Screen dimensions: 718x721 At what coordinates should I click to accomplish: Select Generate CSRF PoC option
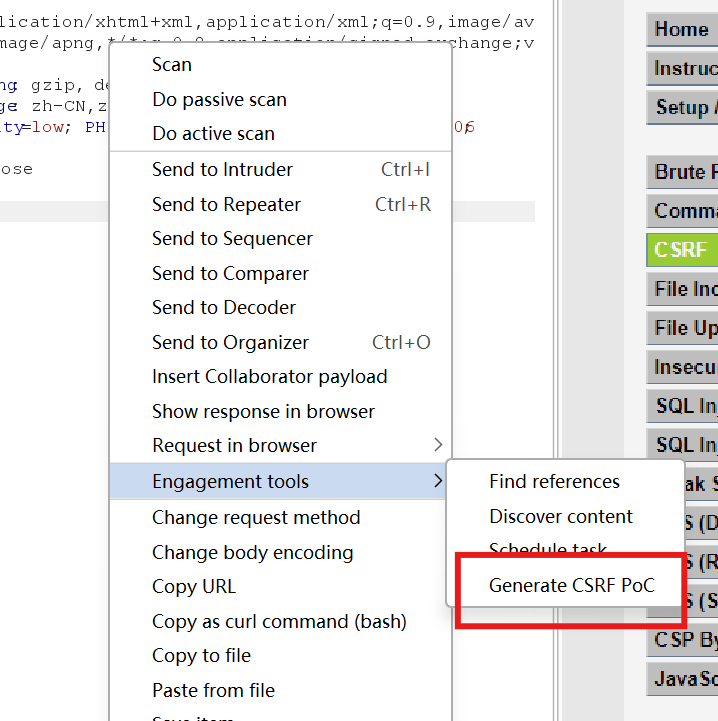571,586
